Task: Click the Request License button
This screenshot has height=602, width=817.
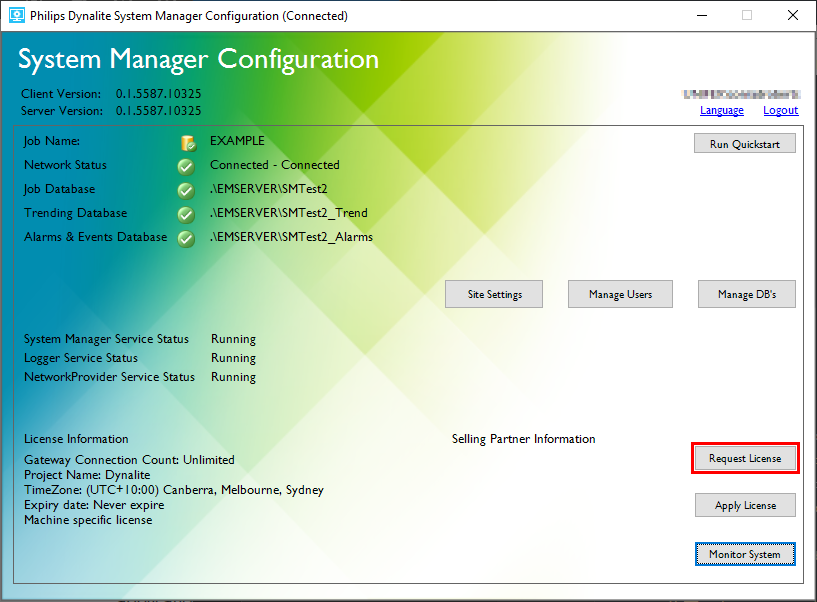Action: [x=745, y=458]
